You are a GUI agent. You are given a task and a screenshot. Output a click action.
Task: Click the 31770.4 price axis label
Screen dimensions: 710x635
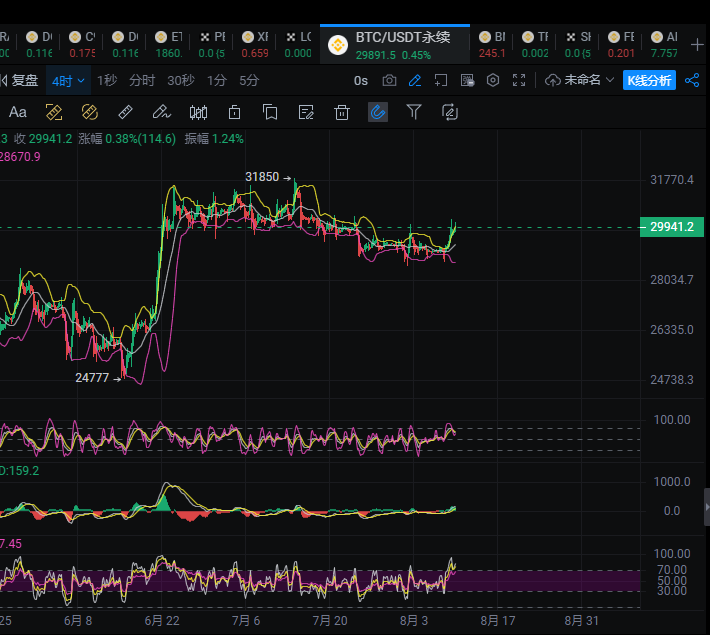pos(672,180)
